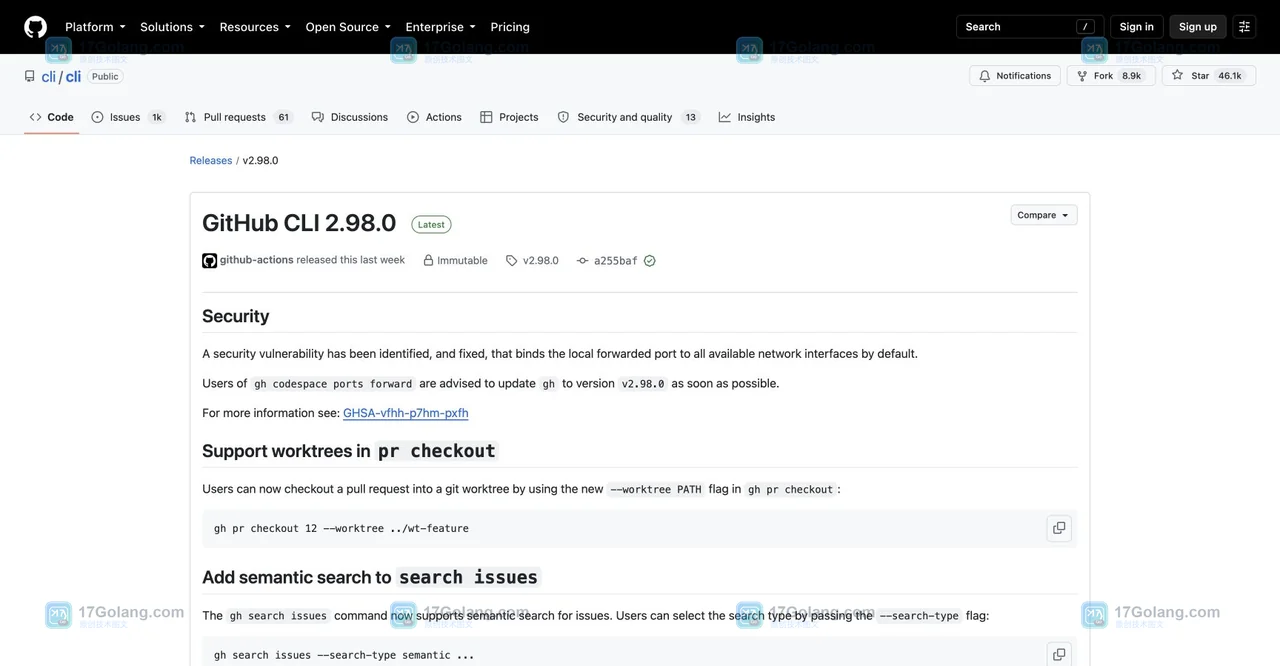
Task: Switch to the Pull requests tab
Action: coord(238,117)
